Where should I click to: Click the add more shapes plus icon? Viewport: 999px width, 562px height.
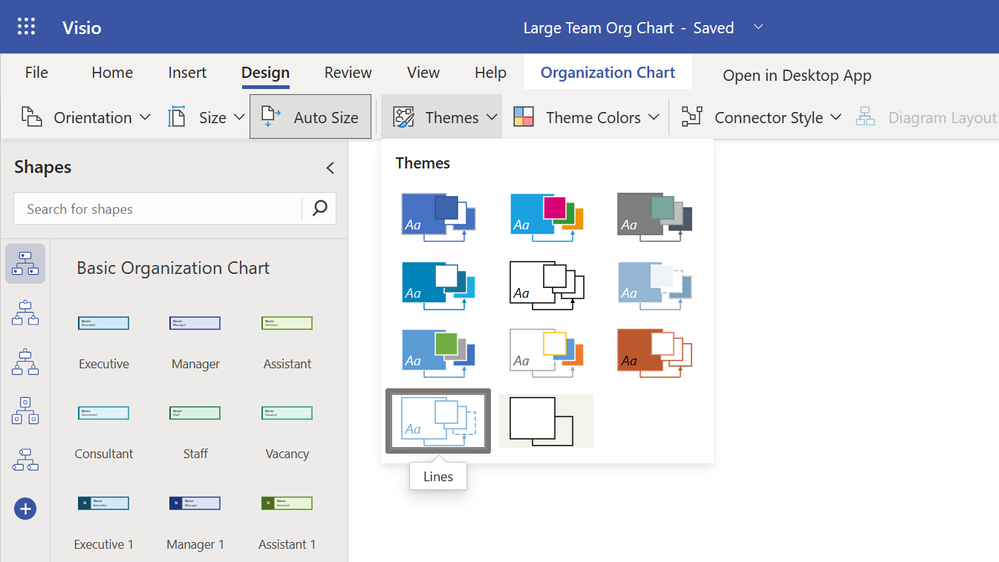[25, 509]
